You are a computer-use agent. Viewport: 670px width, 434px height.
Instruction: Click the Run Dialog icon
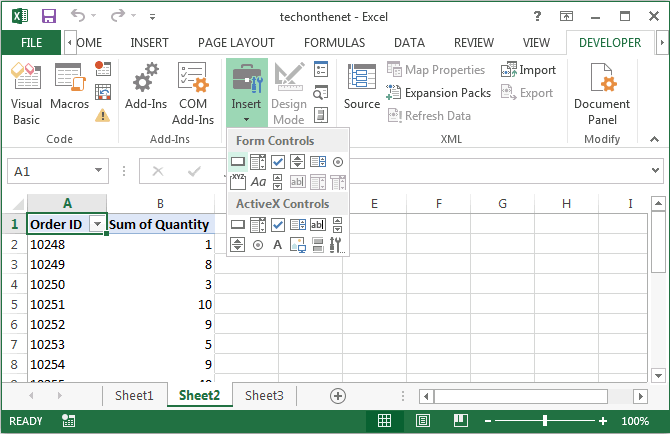pyautogui.click(x=320, y=115)
